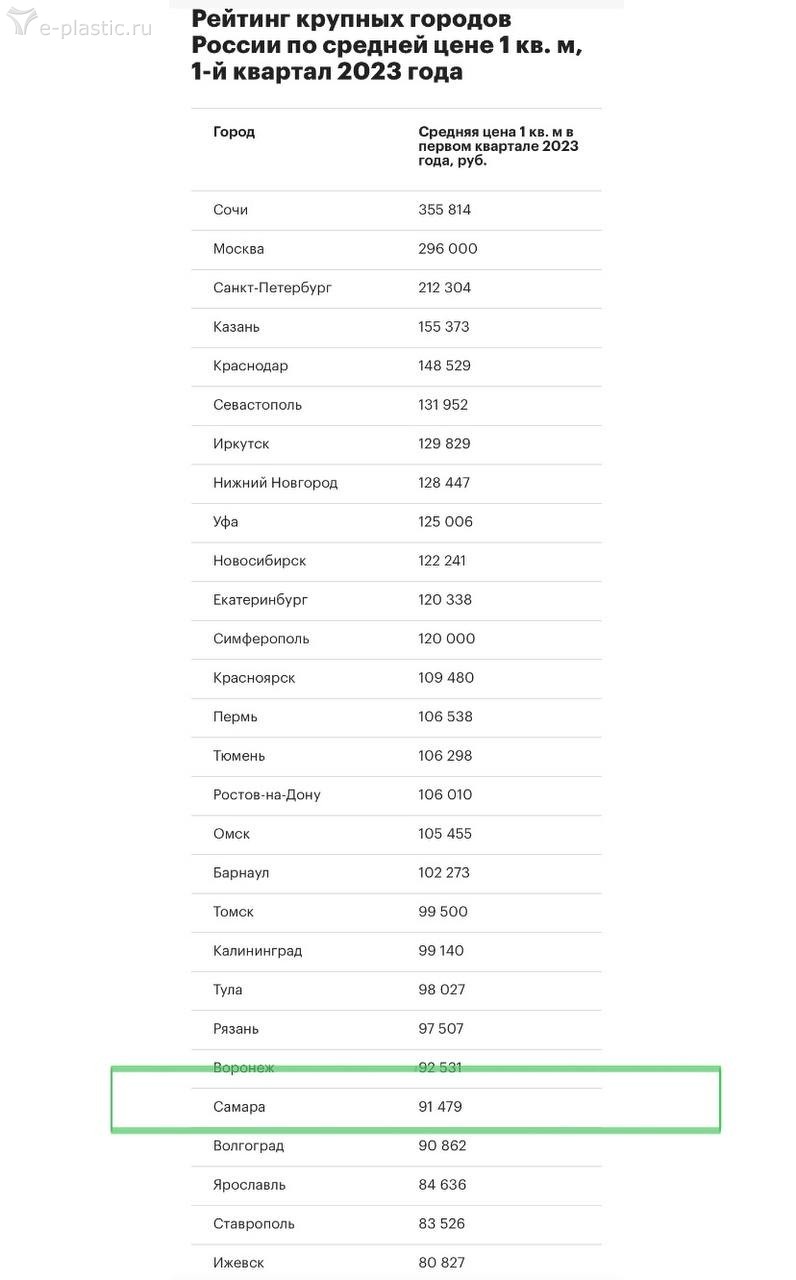Click the Екатеринбург price 120 338
The height and width of the screenshot is (1280, 796).
[x=445, y=600]
